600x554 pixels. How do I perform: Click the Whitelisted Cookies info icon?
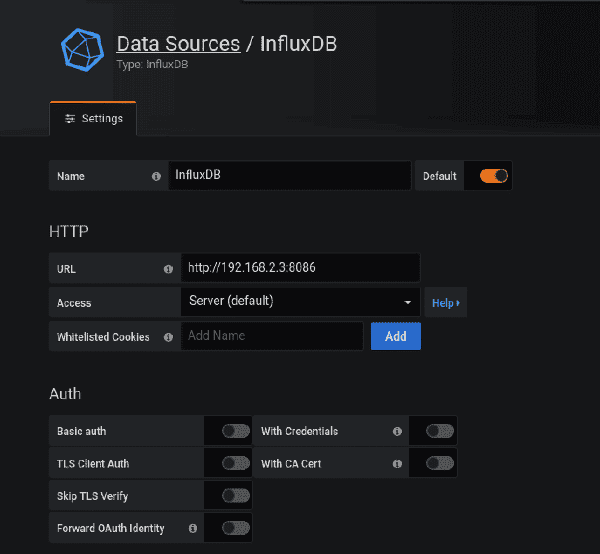[168, 337]
